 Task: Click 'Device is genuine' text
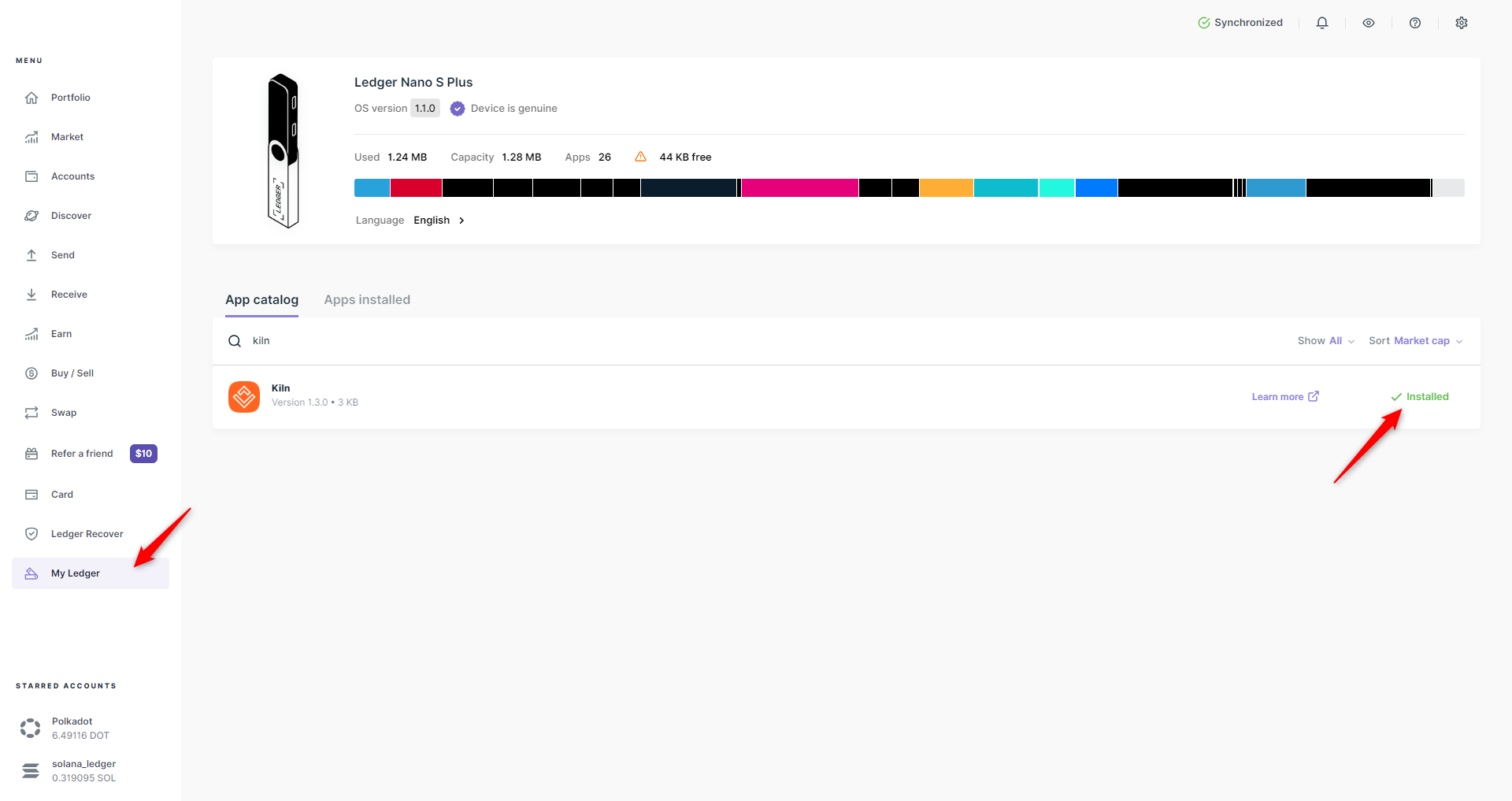(513, 109)
